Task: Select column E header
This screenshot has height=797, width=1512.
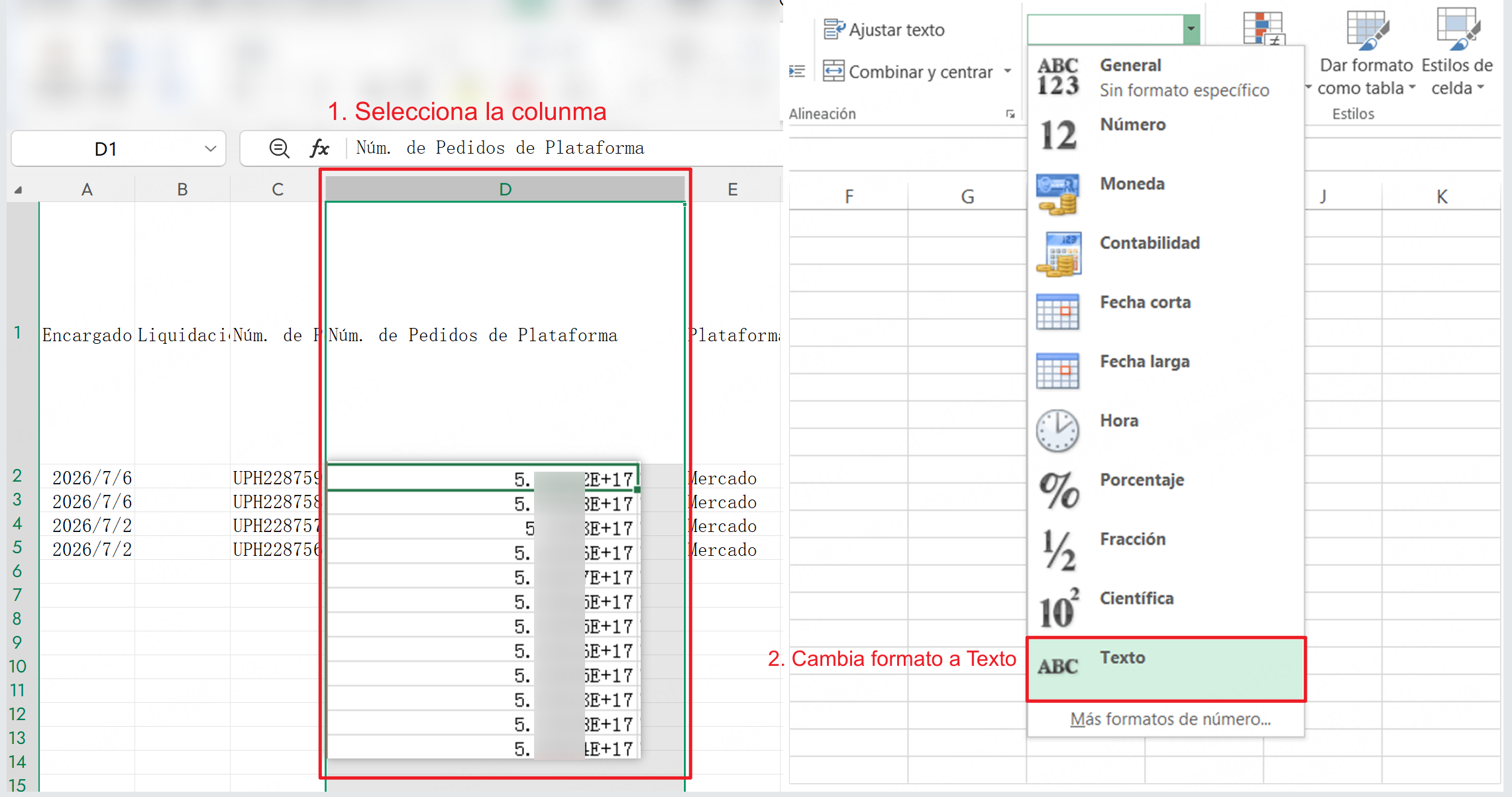Action: pyautogui.click(x=733, y=189)
